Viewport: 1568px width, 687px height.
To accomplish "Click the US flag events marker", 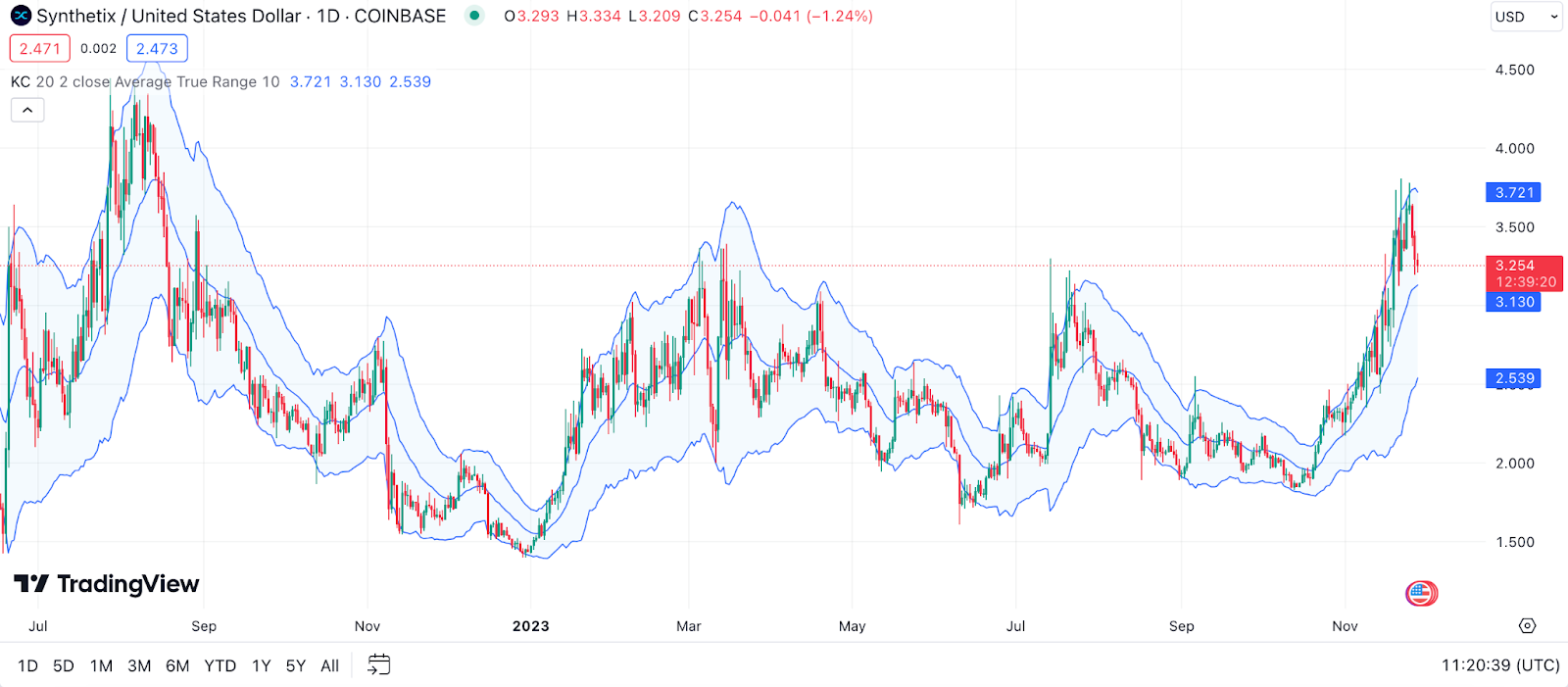I will [x=1421, y=593].
